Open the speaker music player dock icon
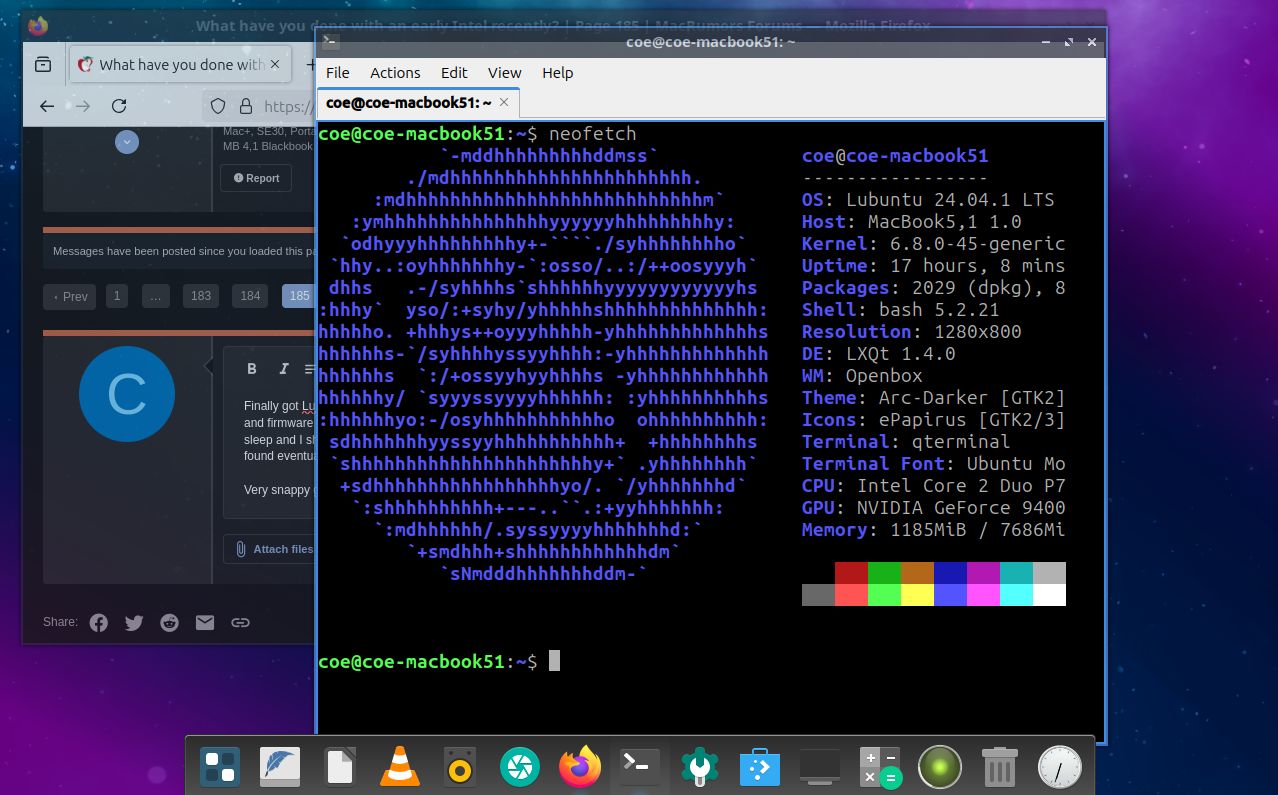This screenshot has width=1278, height=795. pos(460,767)
